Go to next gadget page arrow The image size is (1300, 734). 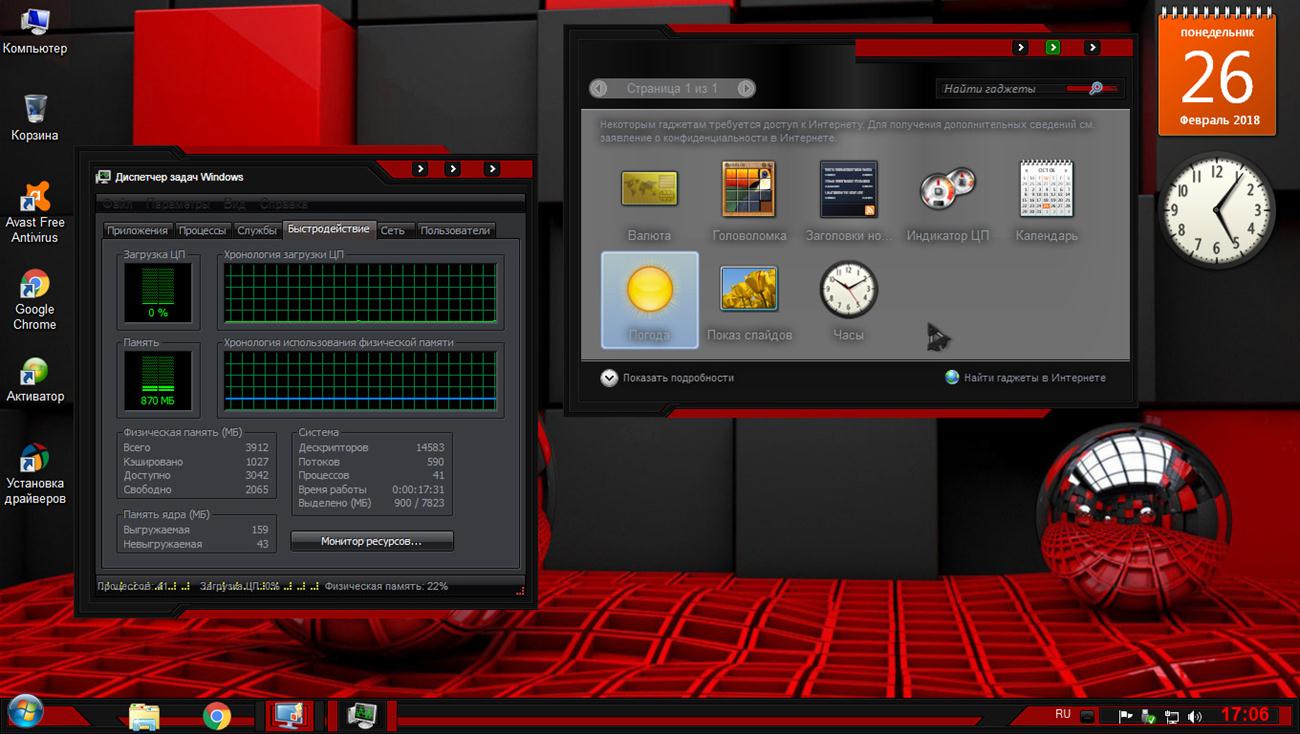pos(746,89)
